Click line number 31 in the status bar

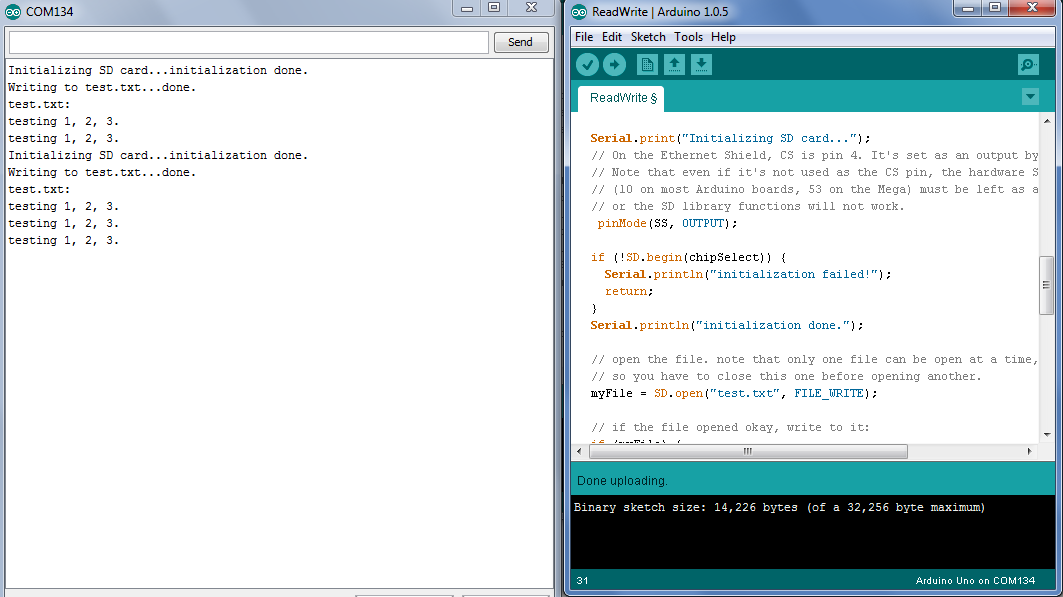point(582,581)
